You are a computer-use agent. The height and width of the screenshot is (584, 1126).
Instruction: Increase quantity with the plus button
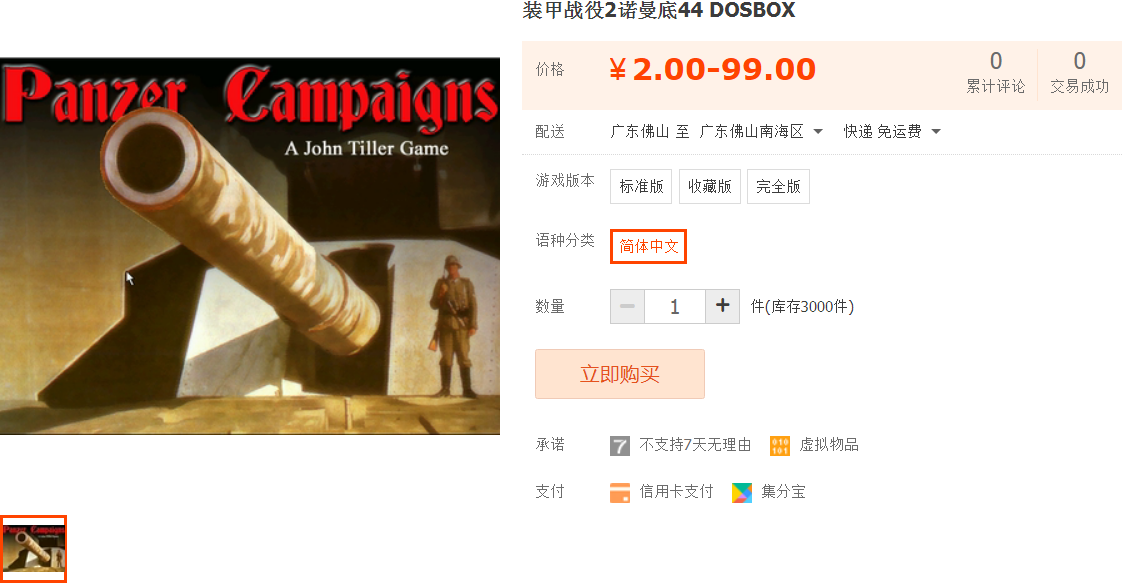[722, 307]
